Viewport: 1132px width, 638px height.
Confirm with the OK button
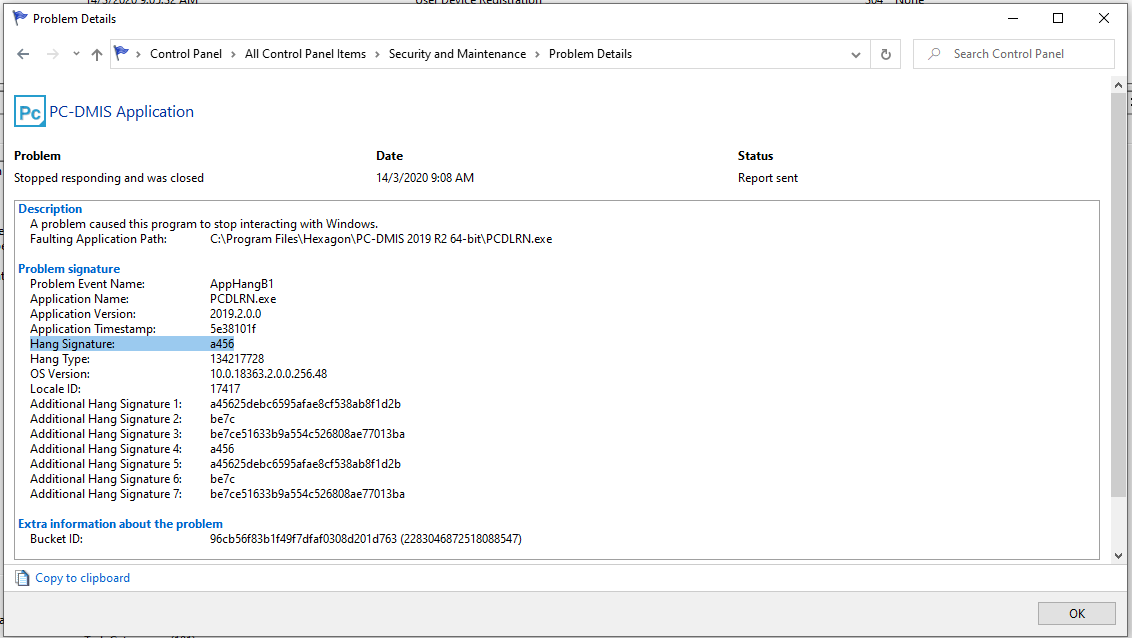click(x=1076, y=613)
